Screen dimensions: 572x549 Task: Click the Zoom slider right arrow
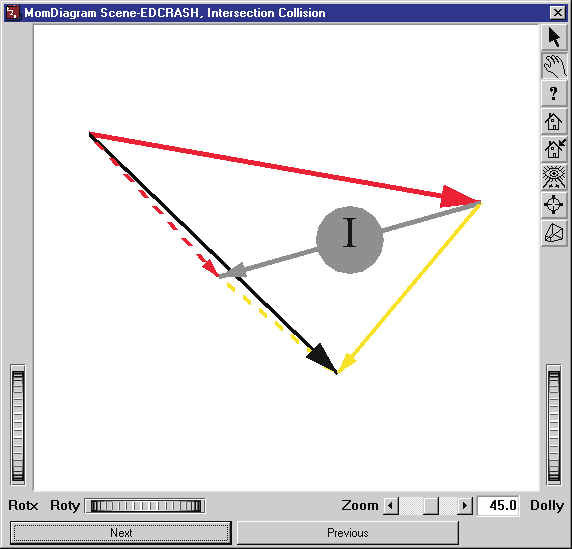coord(465,506)
